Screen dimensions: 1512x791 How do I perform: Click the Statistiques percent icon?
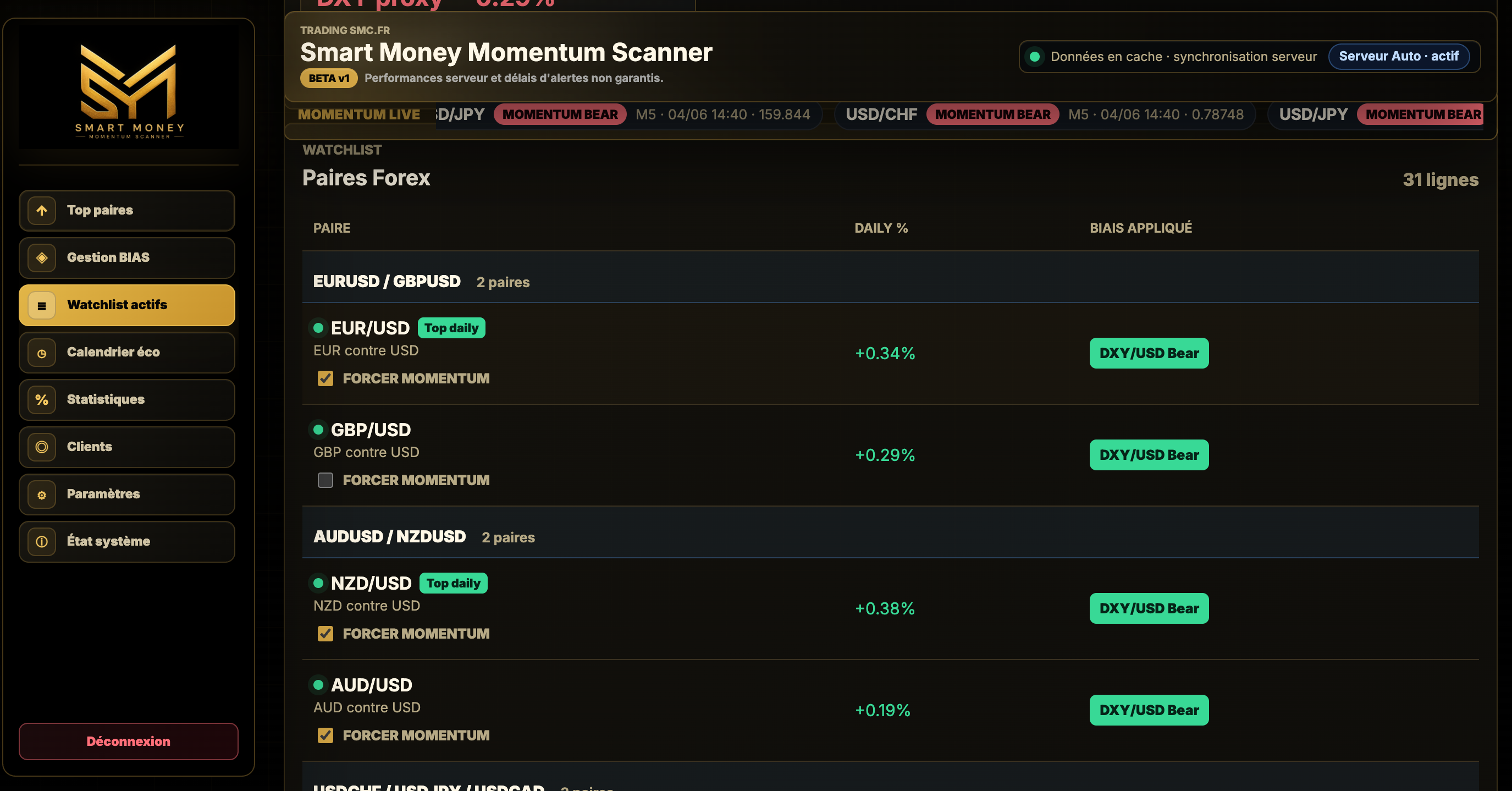(42, 400)
